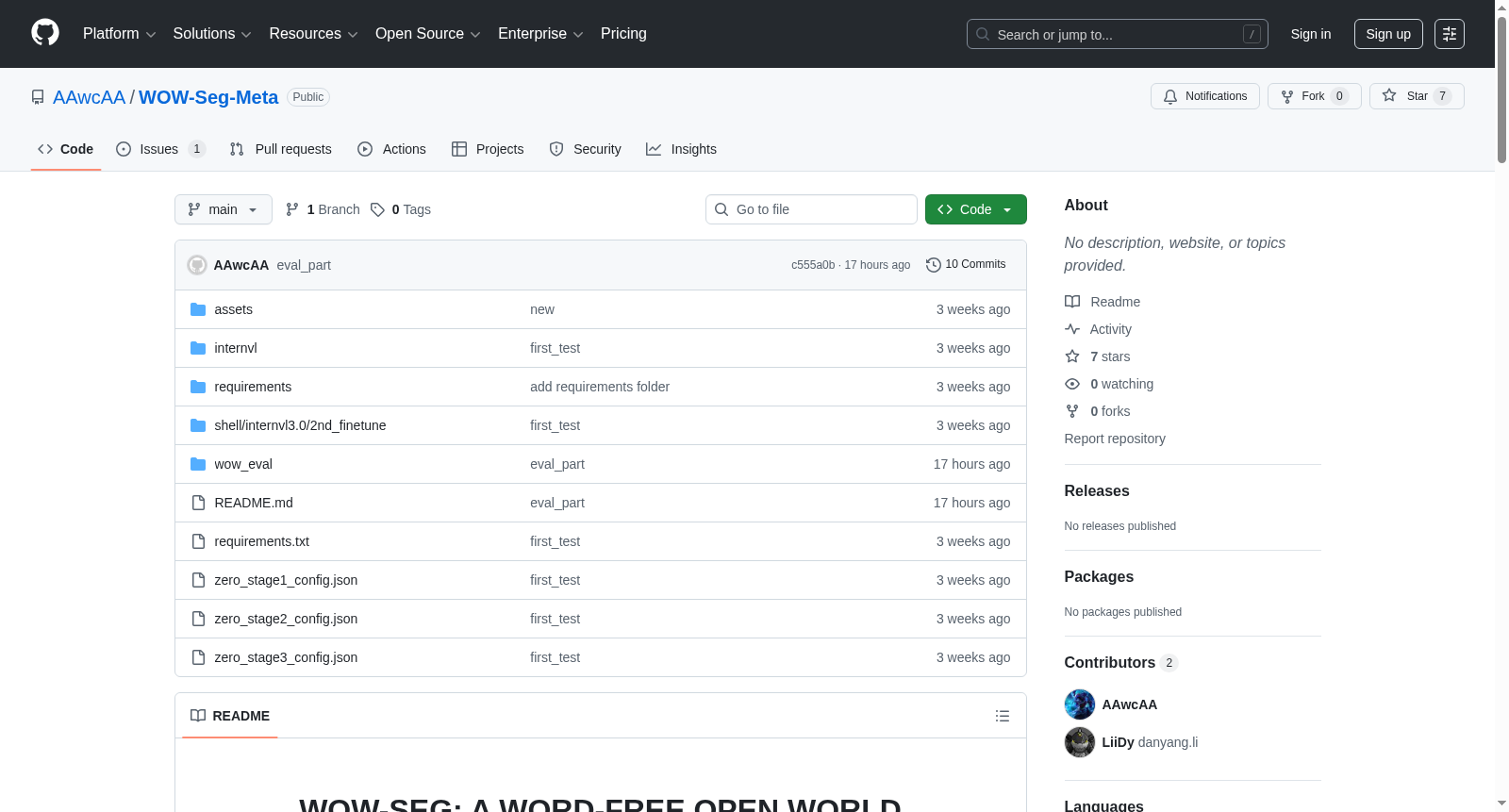Image resolution: width=1509 pixels, height=812 pixels.
Task: Click the search magnifier icon
Action: [x=983, y=34]
